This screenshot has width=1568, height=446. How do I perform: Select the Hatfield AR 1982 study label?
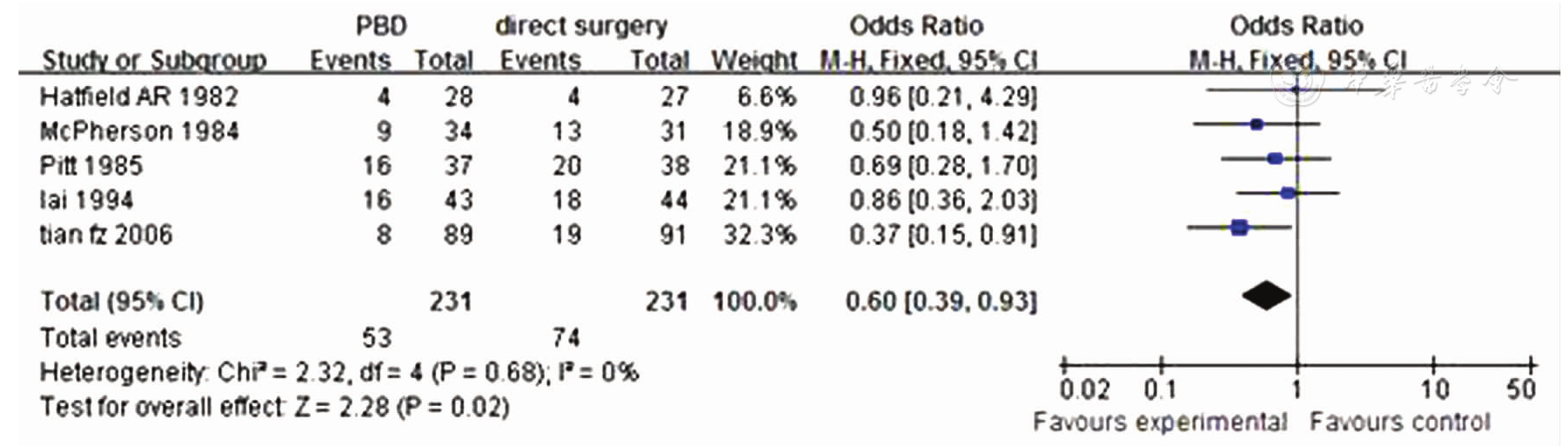pyautogui.click(x=139, y=97)
